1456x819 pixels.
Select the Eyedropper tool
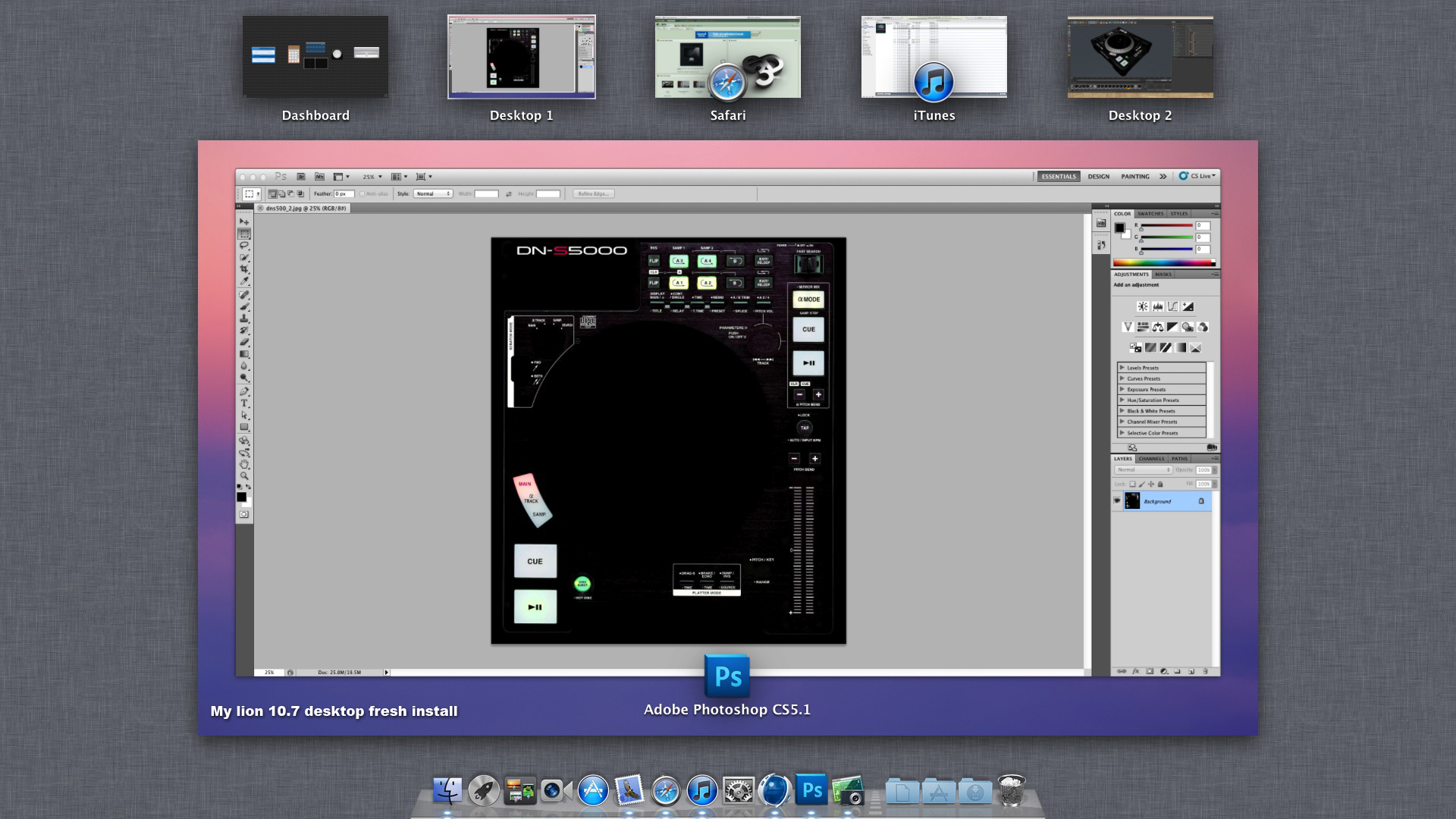[x=244, y=281]
